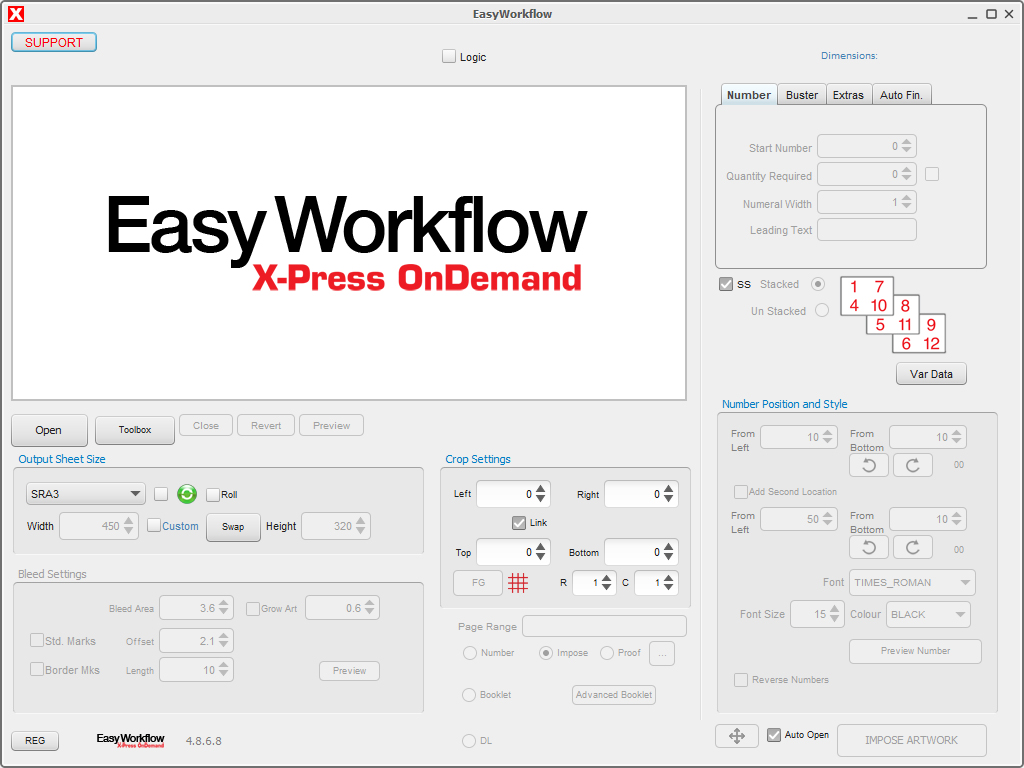Click the ellipsis button beside Proof
The width and height of the screenshot is (1024, 768).
tap(662, 653)
